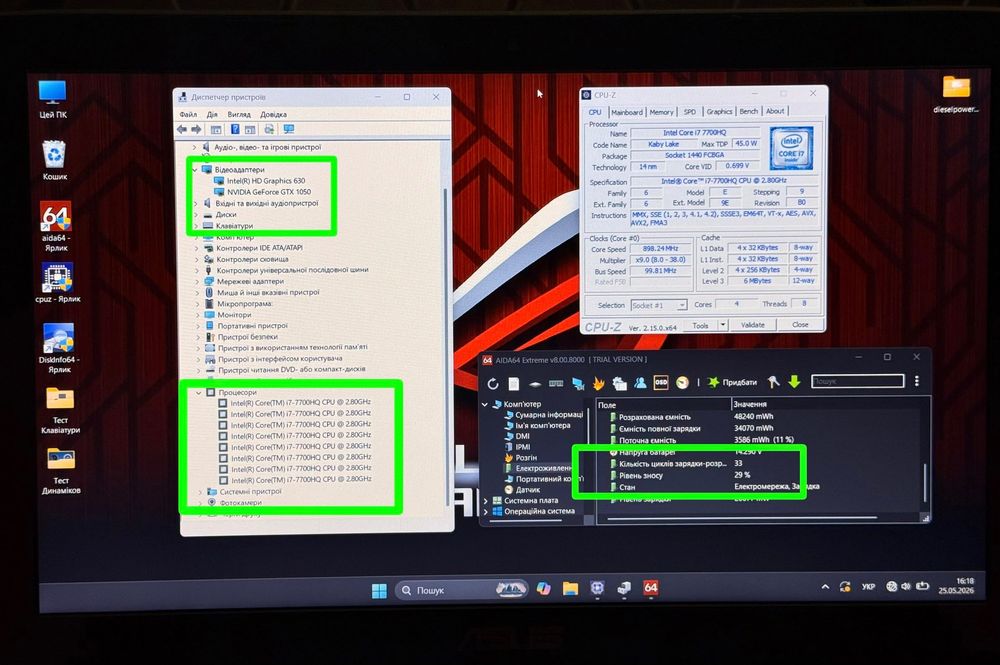Click the Forward arrow in Device Manager toolbar
This screenshot has width=1000, height=665.
196,129
